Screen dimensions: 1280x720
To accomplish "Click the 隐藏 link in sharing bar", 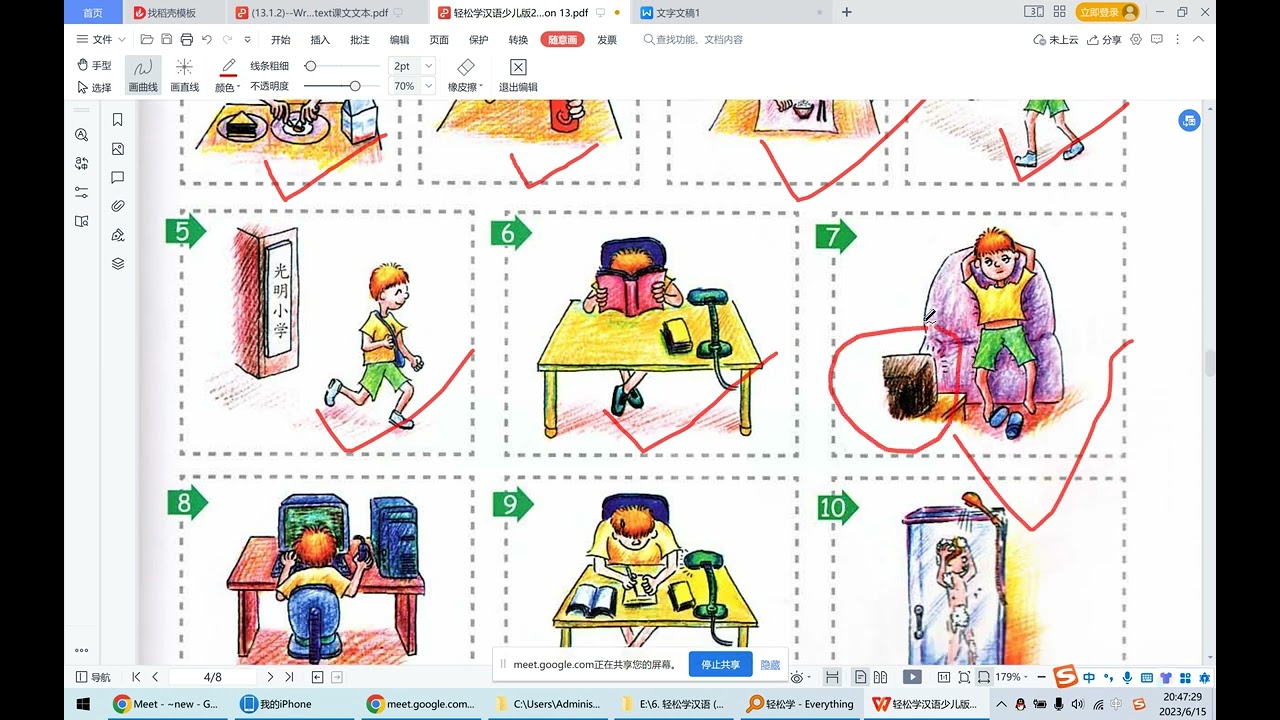I will click(770, 664).
